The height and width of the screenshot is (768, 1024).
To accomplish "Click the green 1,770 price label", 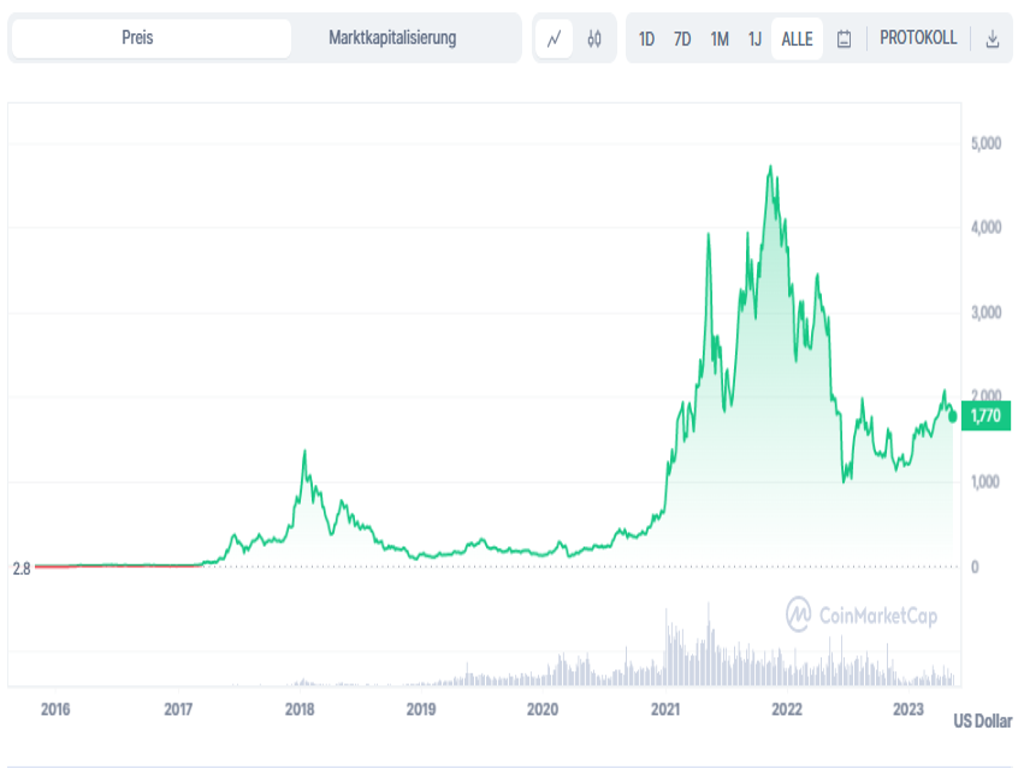I will tap(985, 416).
